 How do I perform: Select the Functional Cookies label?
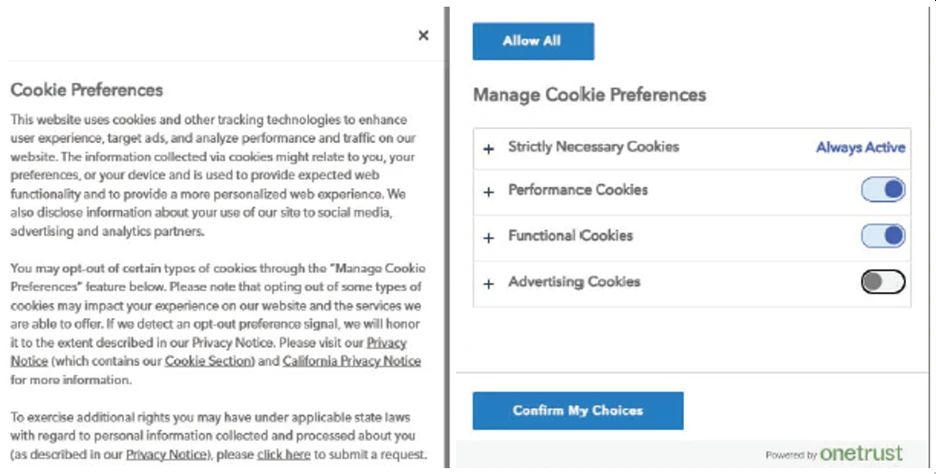pyautogui.click(x=570, y=236)
